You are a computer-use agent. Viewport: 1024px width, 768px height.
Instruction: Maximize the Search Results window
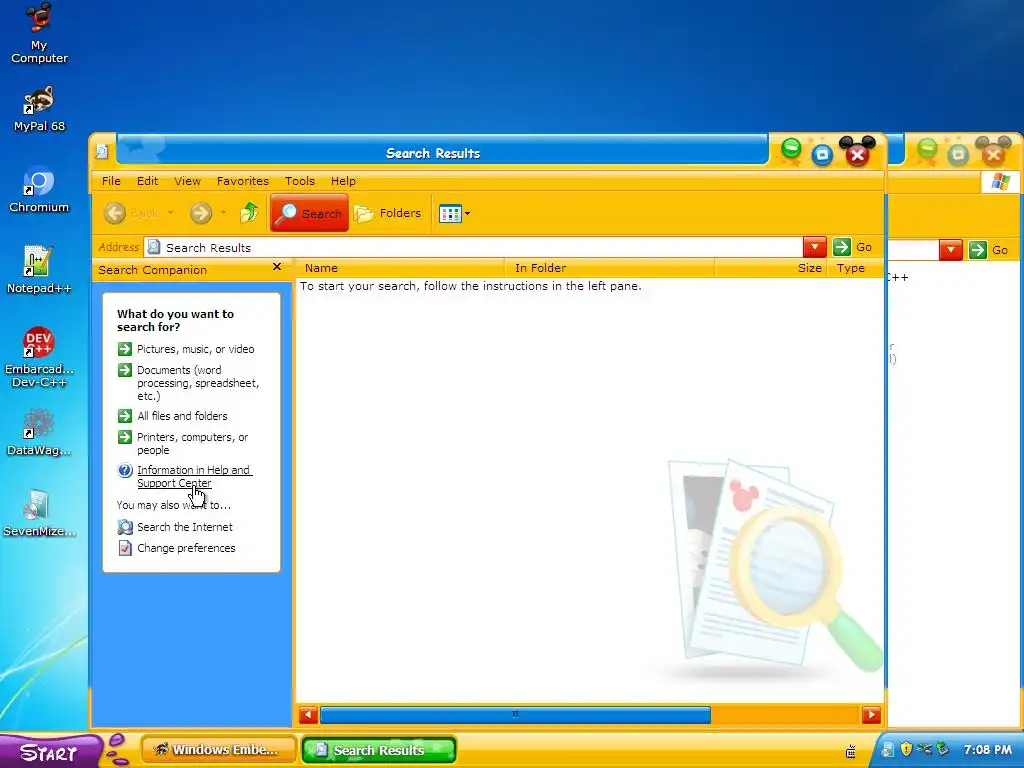tap(822, 155)
